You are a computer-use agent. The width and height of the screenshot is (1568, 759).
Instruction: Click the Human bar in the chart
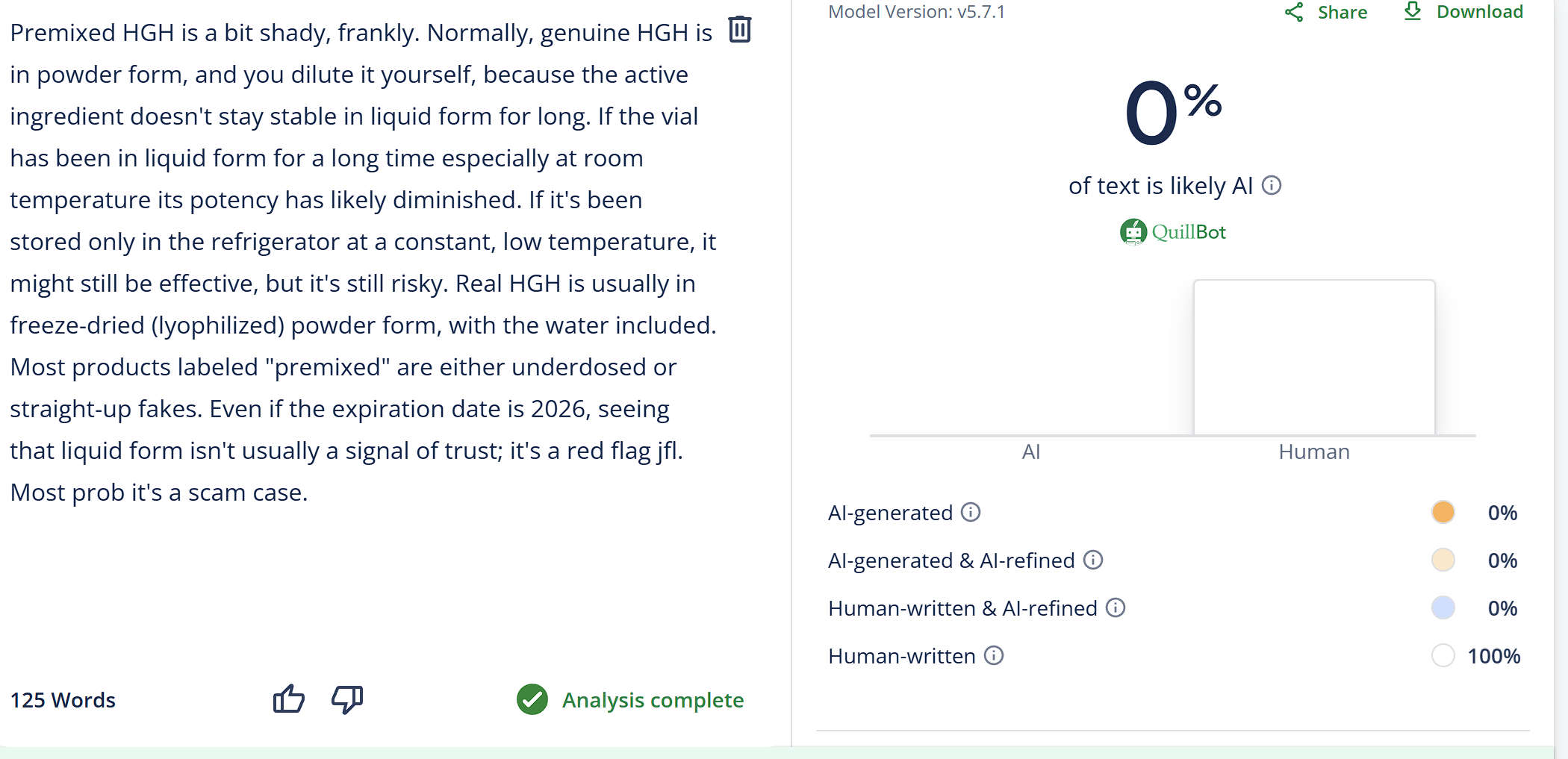click(1314, 357)
